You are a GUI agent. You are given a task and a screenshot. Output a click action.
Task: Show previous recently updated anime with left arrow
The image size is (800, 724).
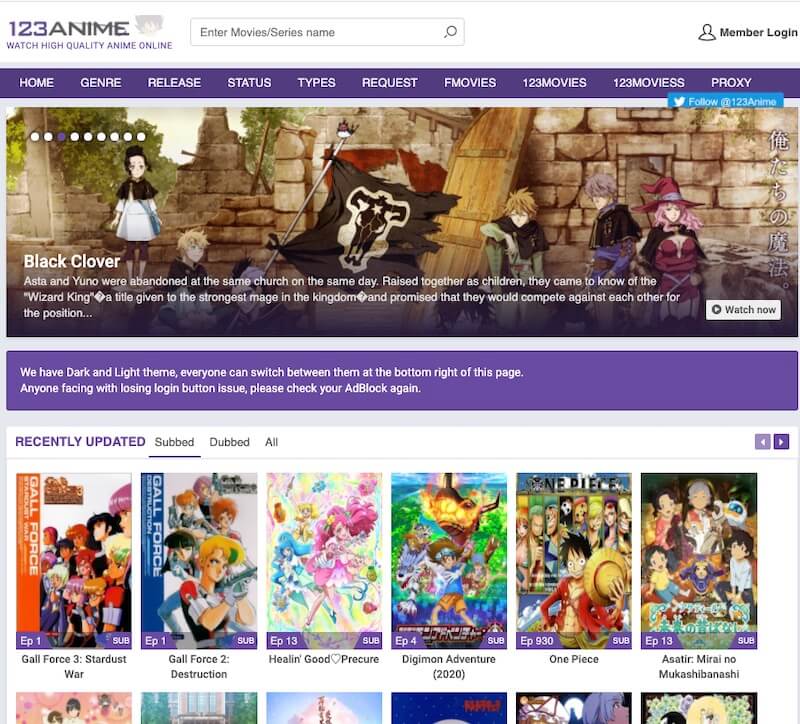point(763,441)
